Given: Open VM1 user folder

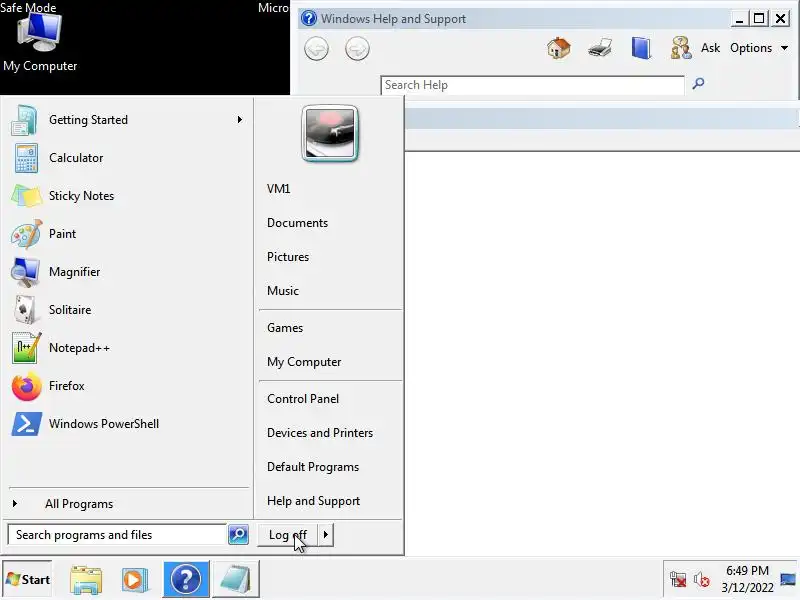Looking at the screenshot, I should [279, 189].
